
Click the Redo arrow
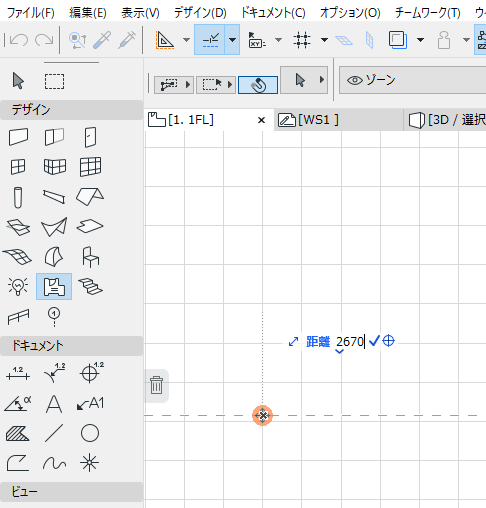(x=44, y=40)
